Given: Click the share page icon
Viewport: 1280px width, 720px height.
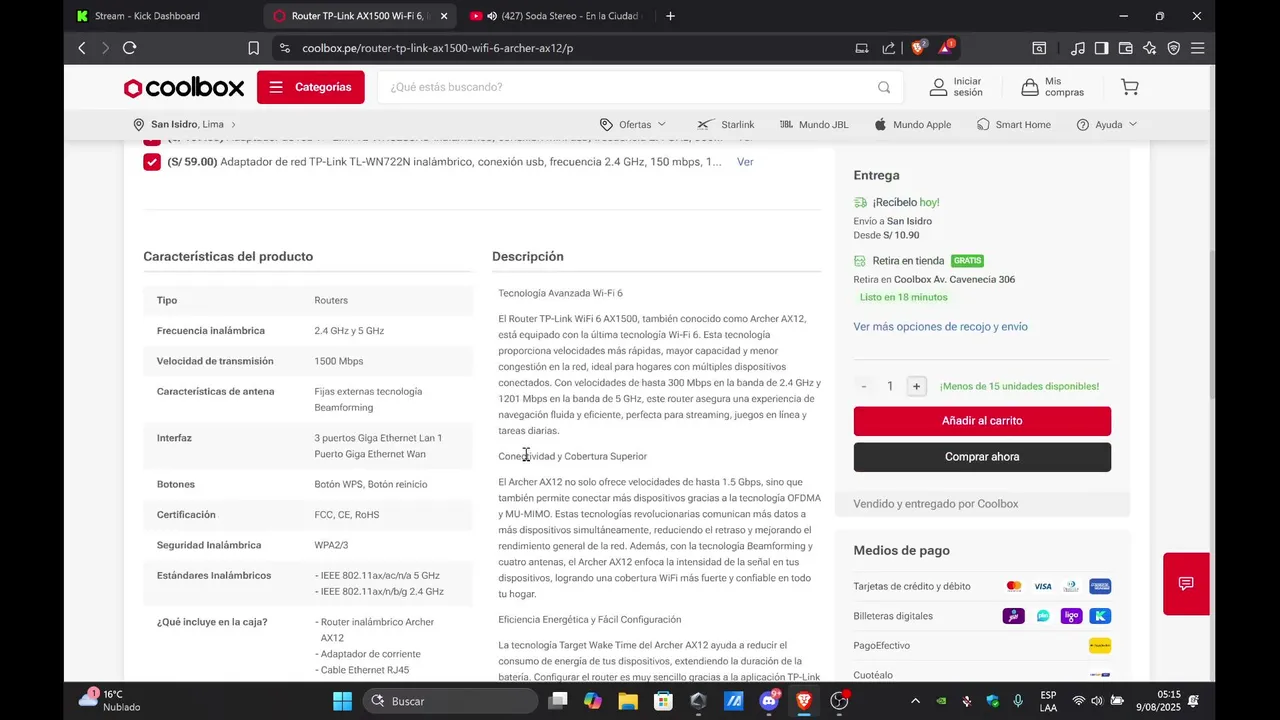Looking at the screenshot, I should tap(889, 48).
